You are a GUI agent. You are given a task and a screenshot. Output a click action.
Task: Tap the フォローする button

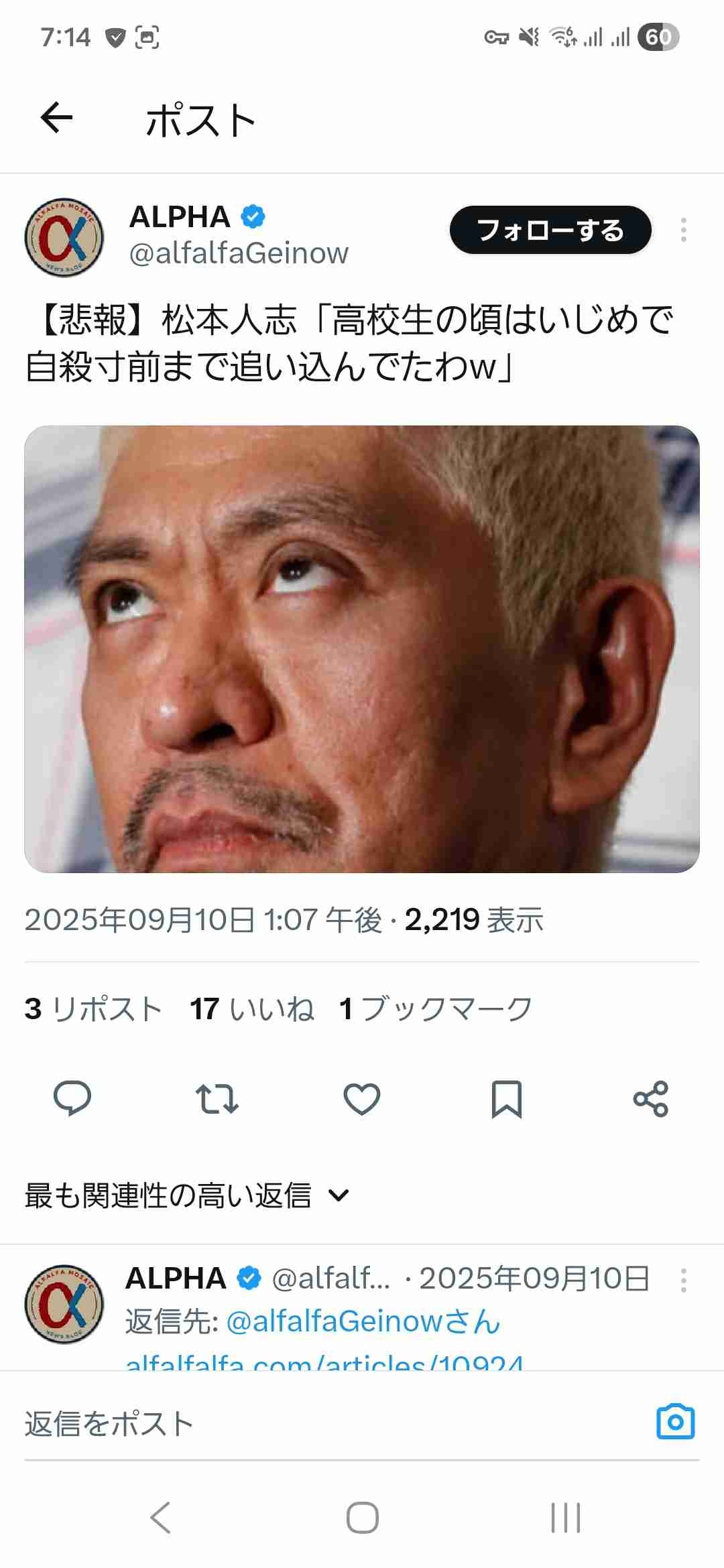[x=550, y=230]
